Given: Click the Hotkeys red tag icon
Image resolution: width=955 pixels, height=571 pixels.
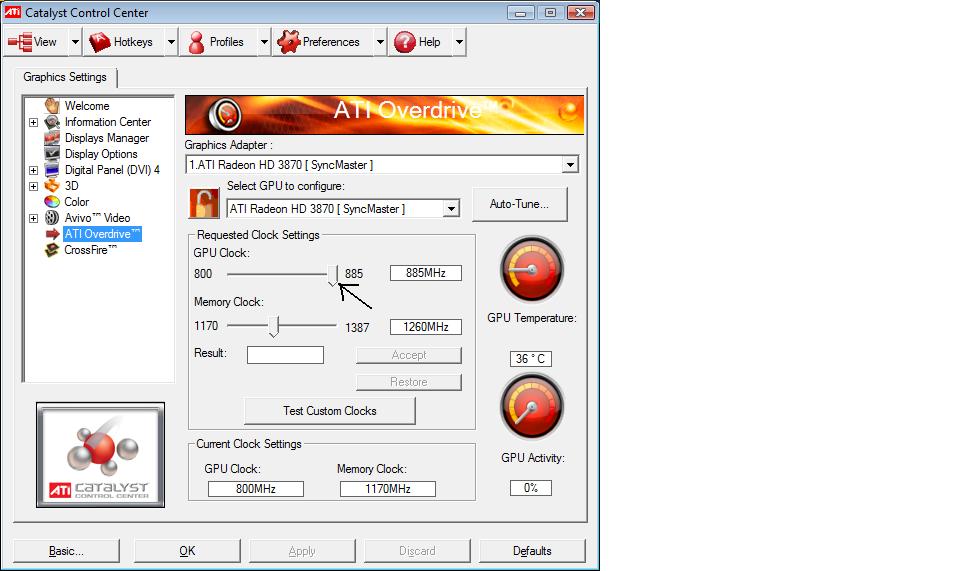Looking at the screenshot, I should point(100,42).
